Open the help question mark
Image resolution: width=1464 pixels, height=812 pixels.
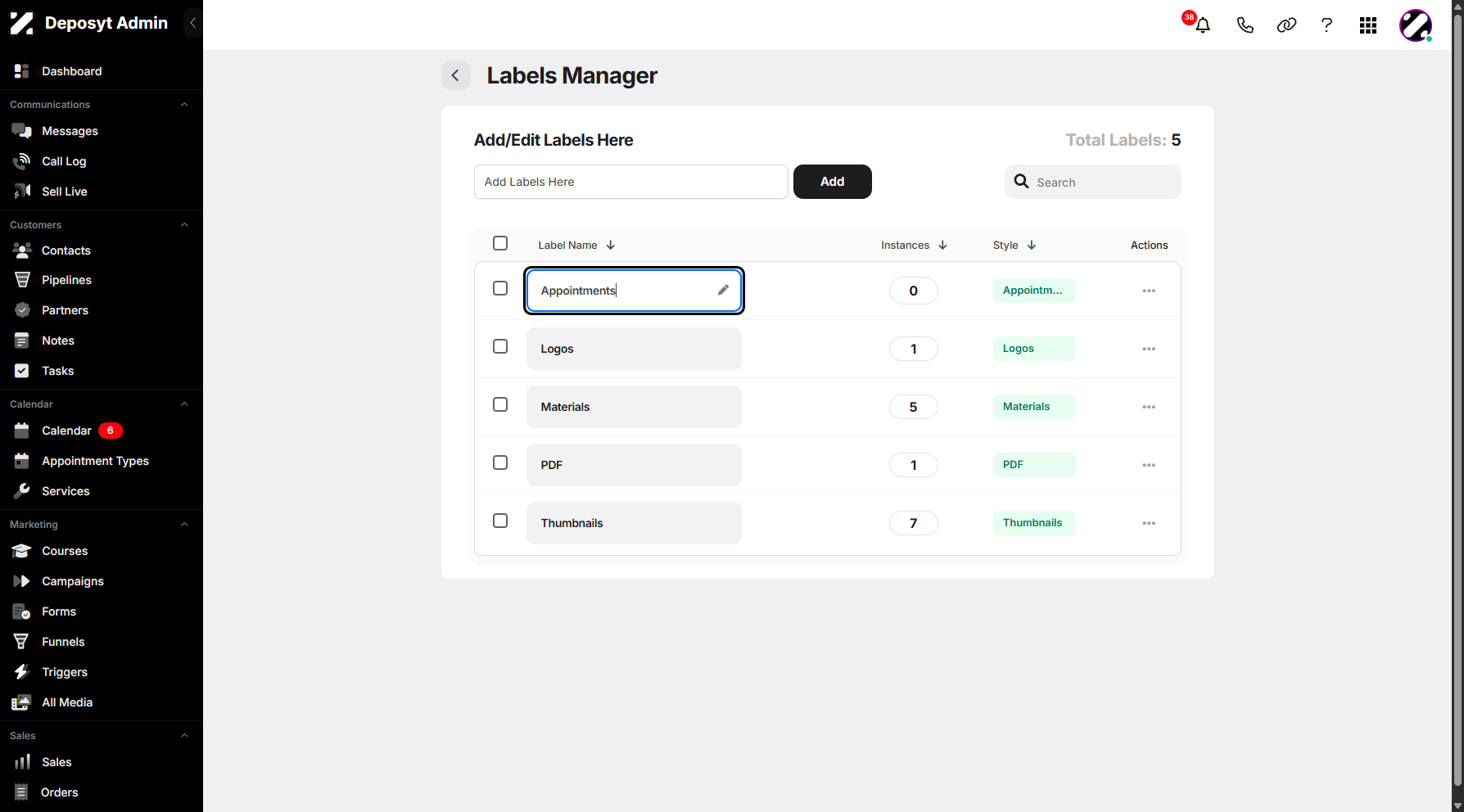pos(1326,25)
